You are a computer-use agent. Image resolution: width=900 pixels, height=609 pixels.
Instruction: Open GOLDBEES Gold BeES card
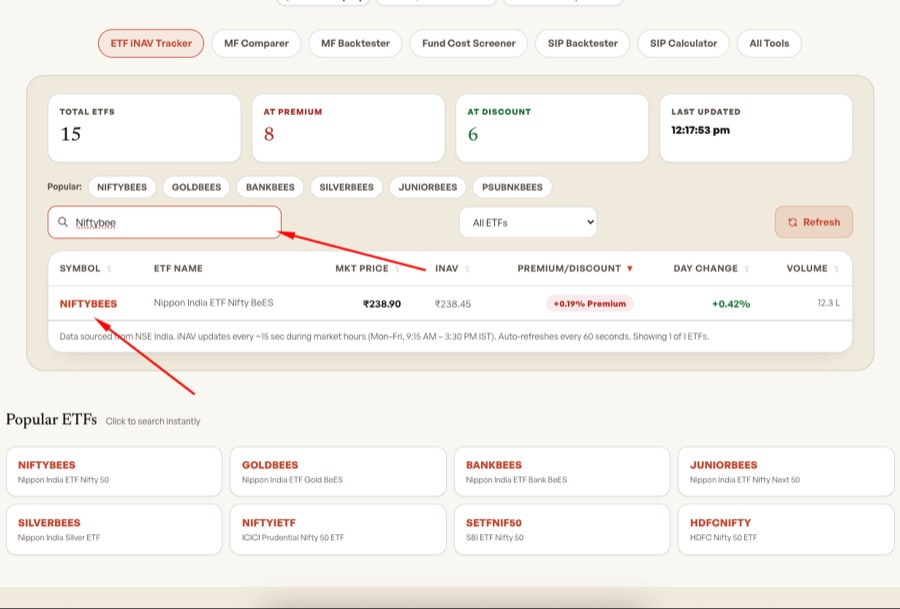point(338,471)
